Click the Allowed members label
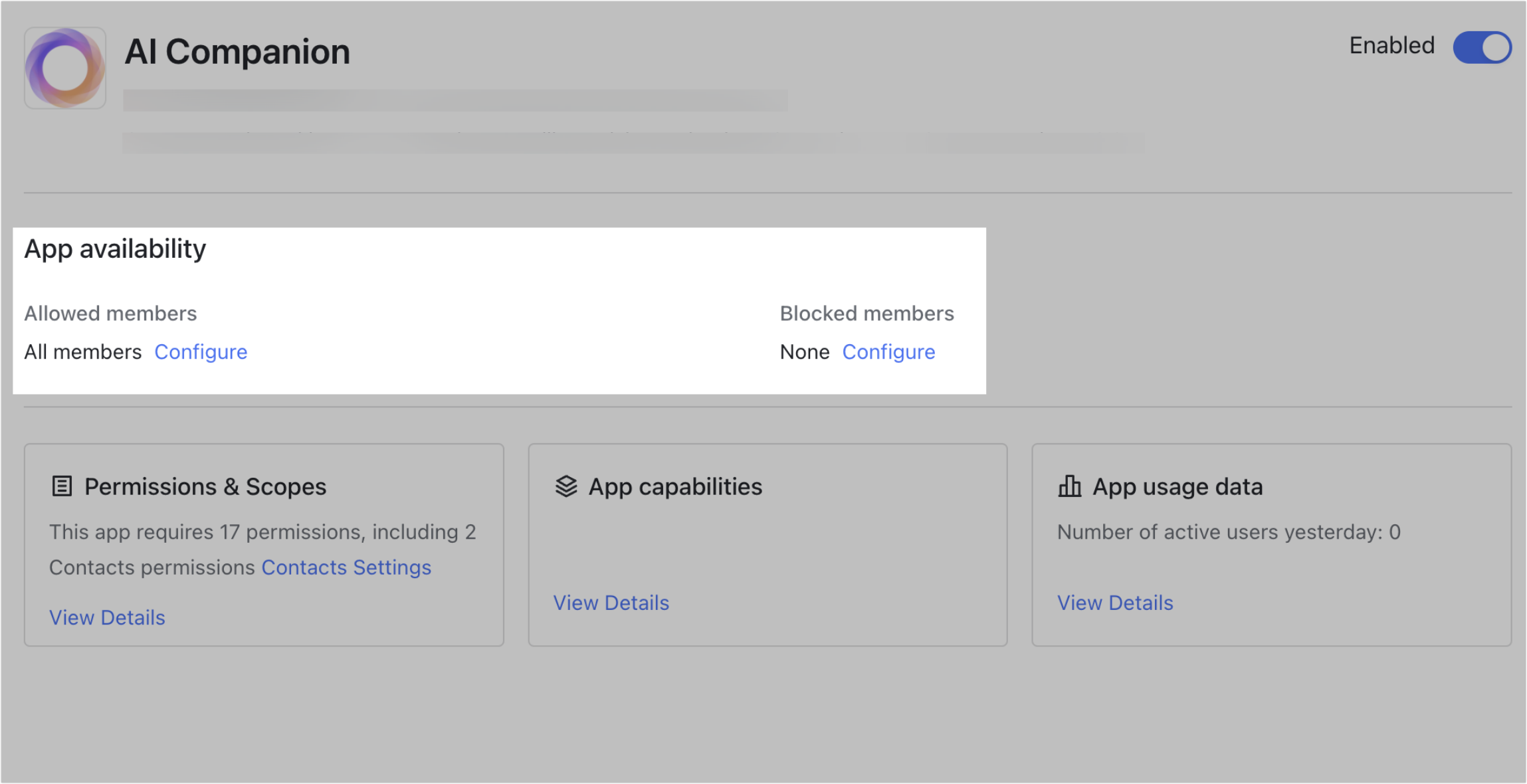 pyautogui.click(x=110, y=314)
